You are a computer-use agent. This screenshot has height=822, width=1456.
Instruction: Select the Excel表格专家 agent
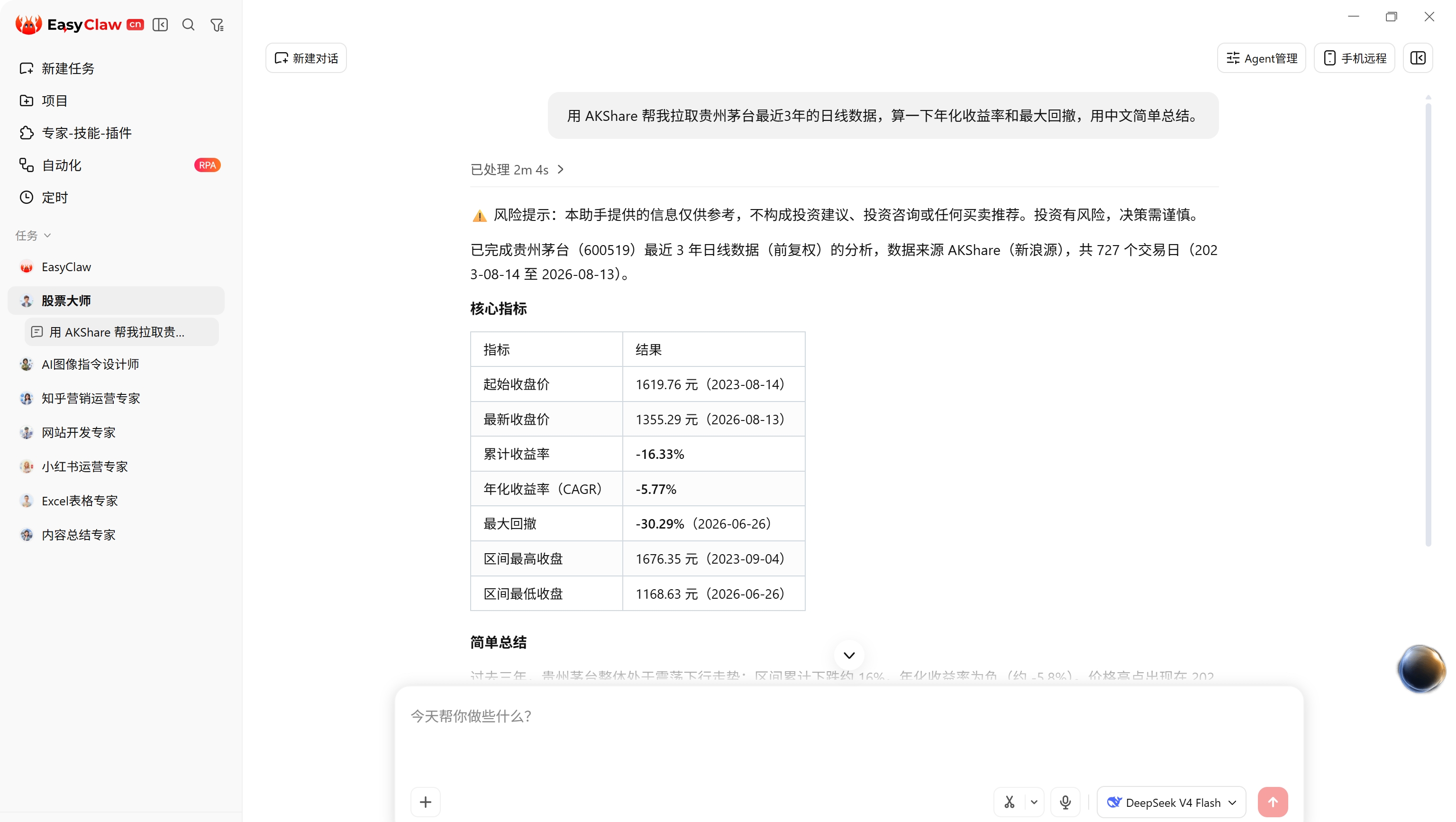point(116,501)
